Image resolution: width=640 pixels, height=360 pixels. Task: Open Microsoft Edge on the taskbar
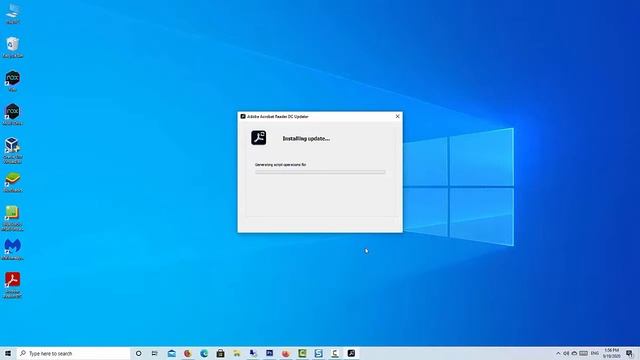(x=204, y=353)
